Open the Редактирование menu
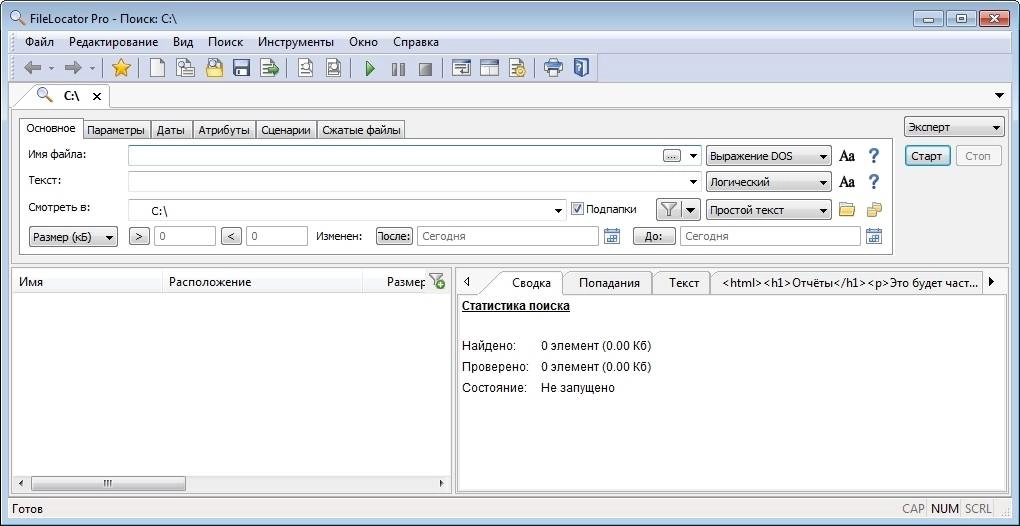Image resolution: width=1020 pixels, height=526 pixels. 113,42
